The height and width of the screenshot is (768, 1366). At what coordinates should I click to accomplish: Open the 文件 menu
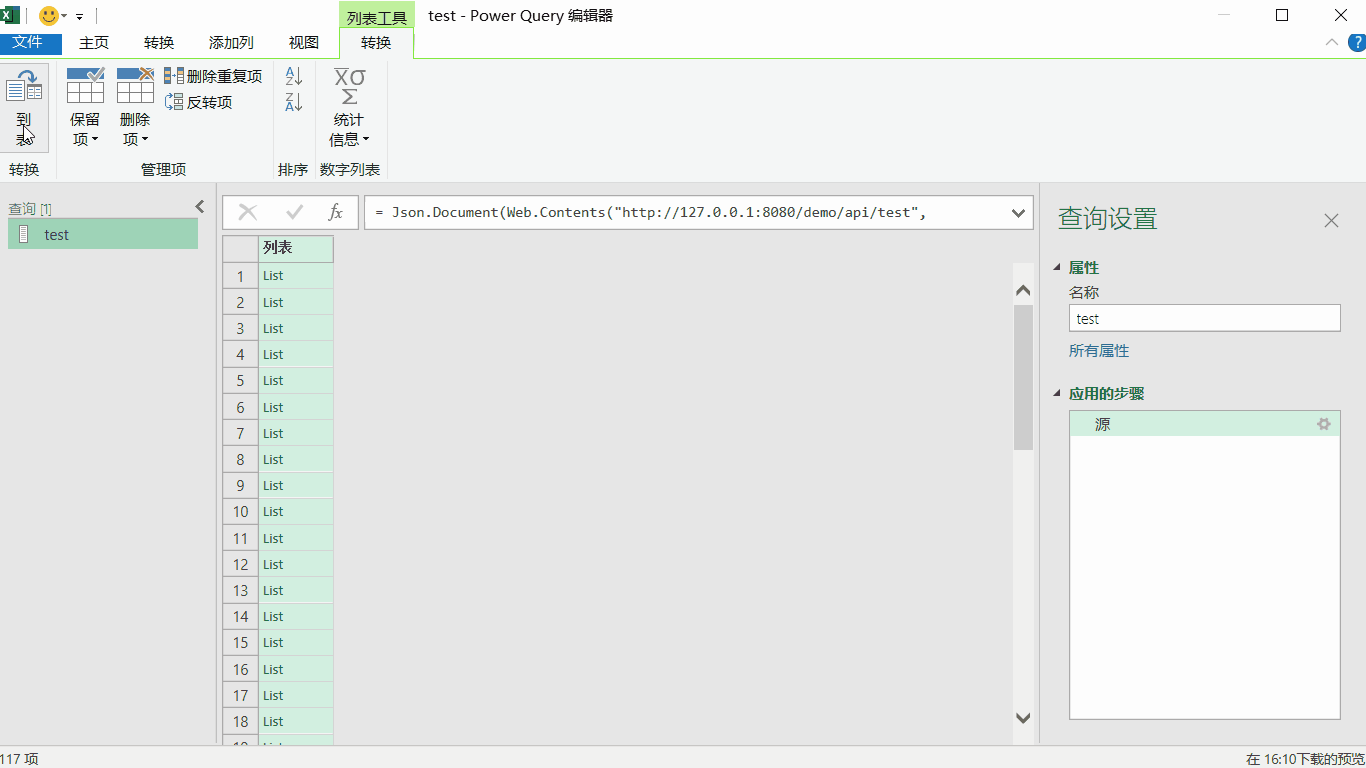click(x=28, y=43)
